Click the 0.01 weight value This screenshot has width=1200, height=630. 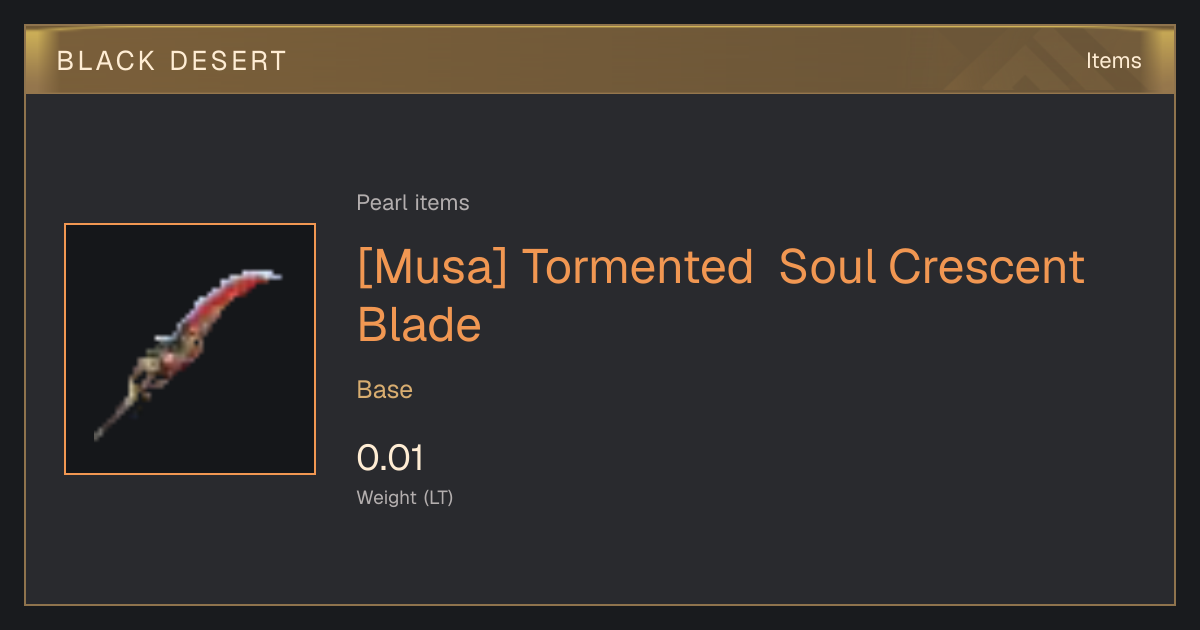[x=390, y=458]
